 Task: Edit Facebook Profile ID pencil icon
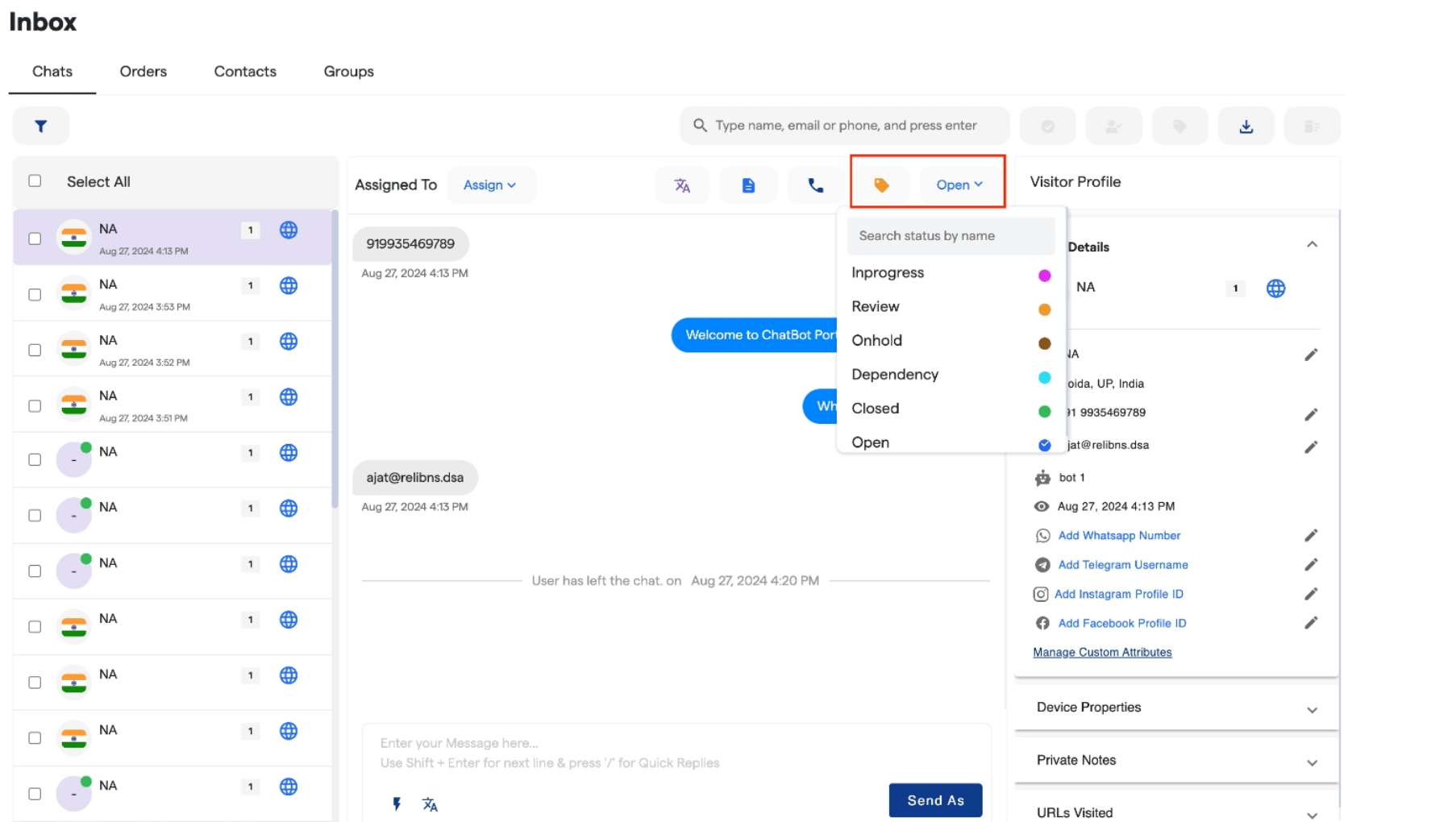coord(1311,623)
